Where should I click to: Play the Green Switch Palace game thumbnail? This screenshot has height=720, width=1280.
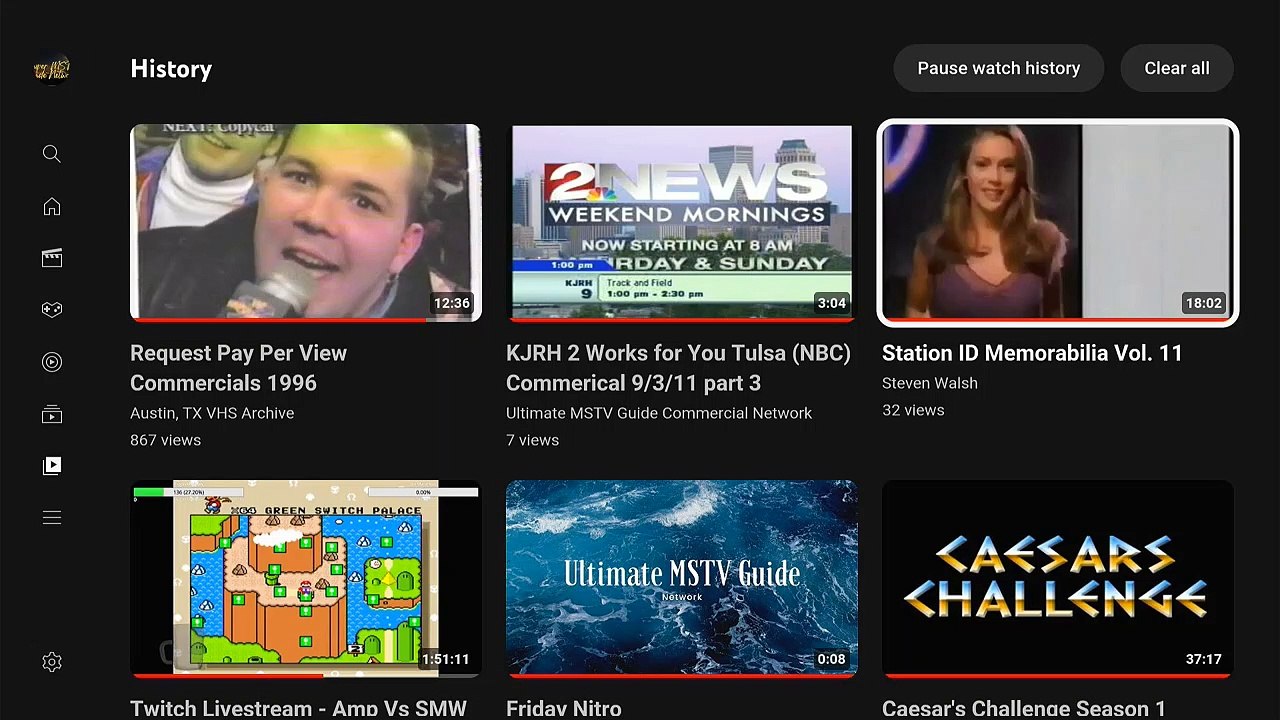306,579
